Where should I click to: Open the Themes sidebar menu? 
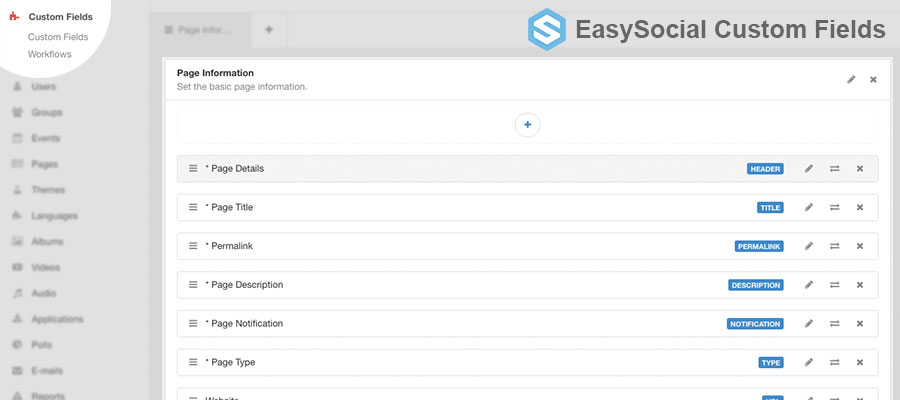[x=48, y=190]
